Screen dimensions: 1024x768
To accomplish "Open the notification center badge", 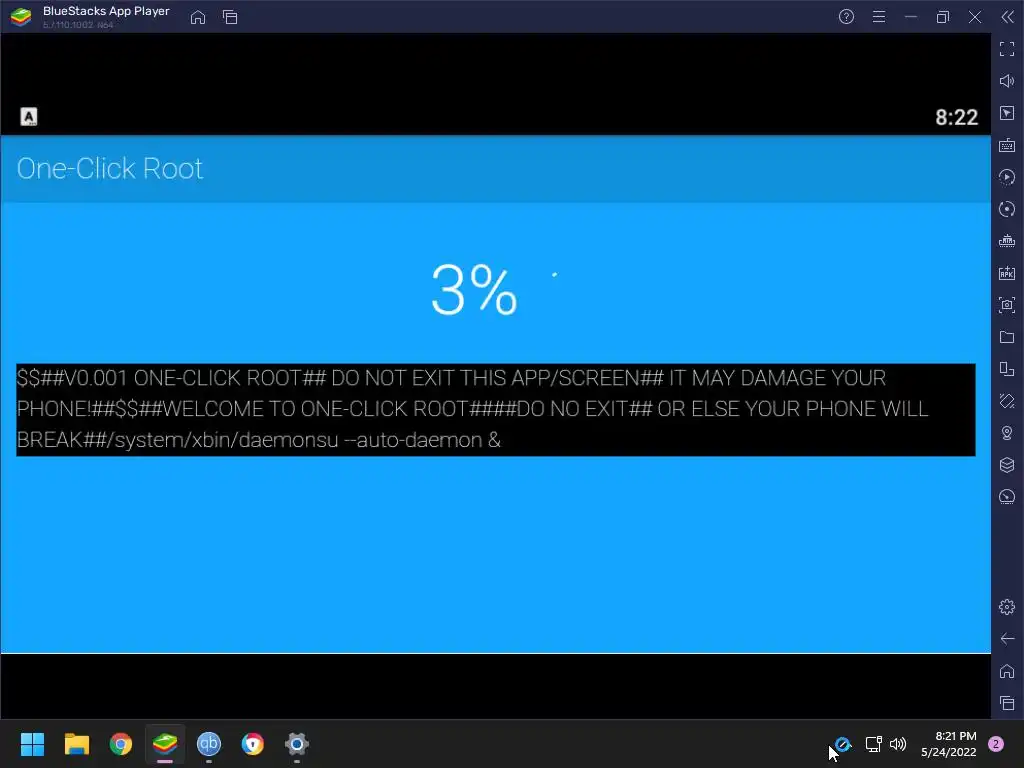I will tap(996, 744).
